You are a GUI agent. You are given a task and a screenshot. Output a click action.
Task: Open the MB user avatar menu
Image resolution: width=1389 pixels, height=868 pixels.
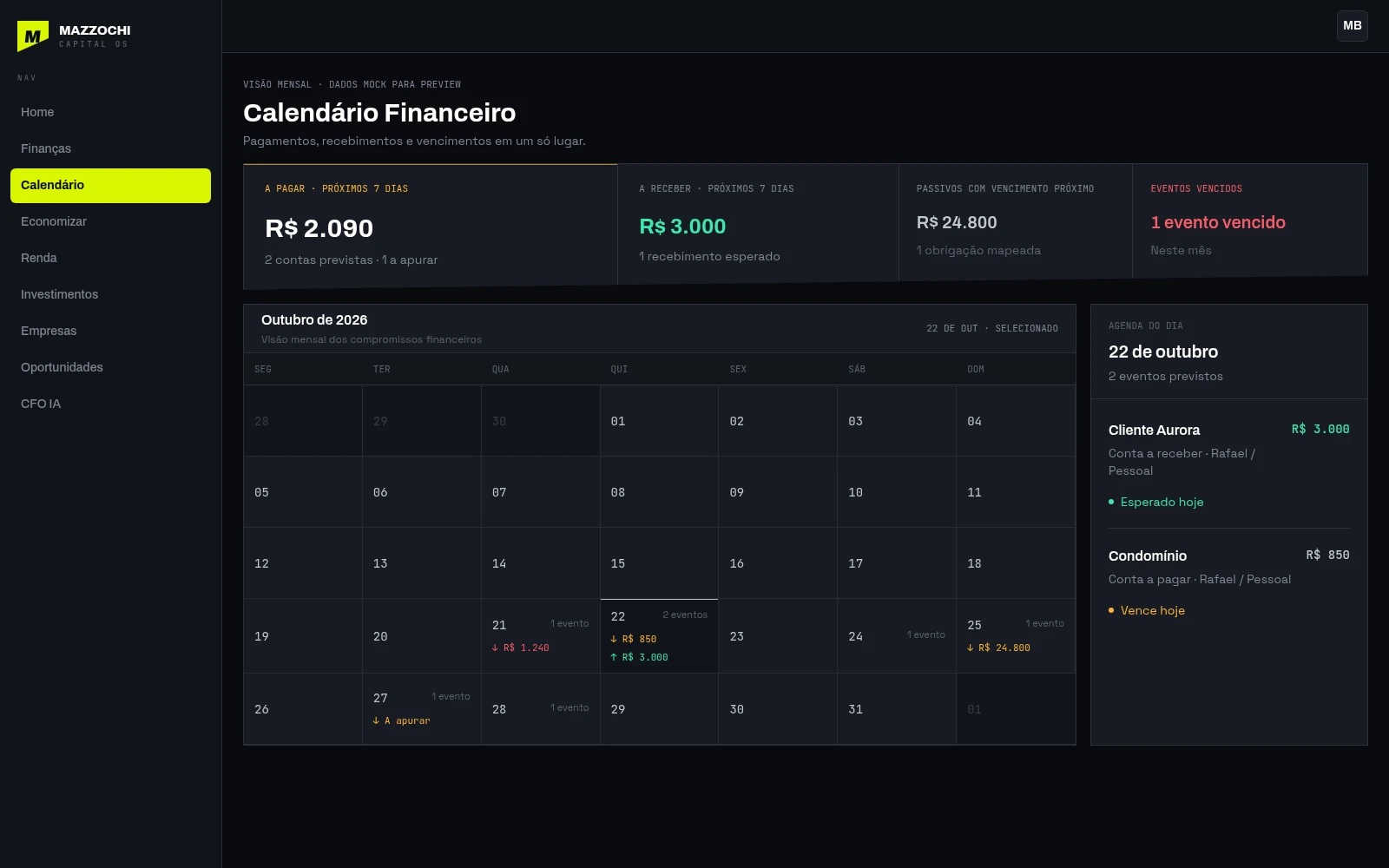tap(1353, 26)
